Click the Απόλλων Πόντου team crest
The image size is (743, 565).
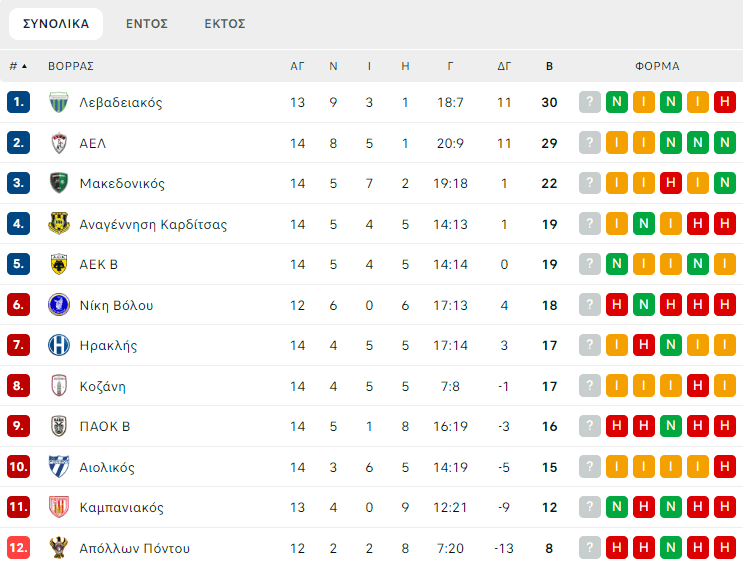(59, 548)
